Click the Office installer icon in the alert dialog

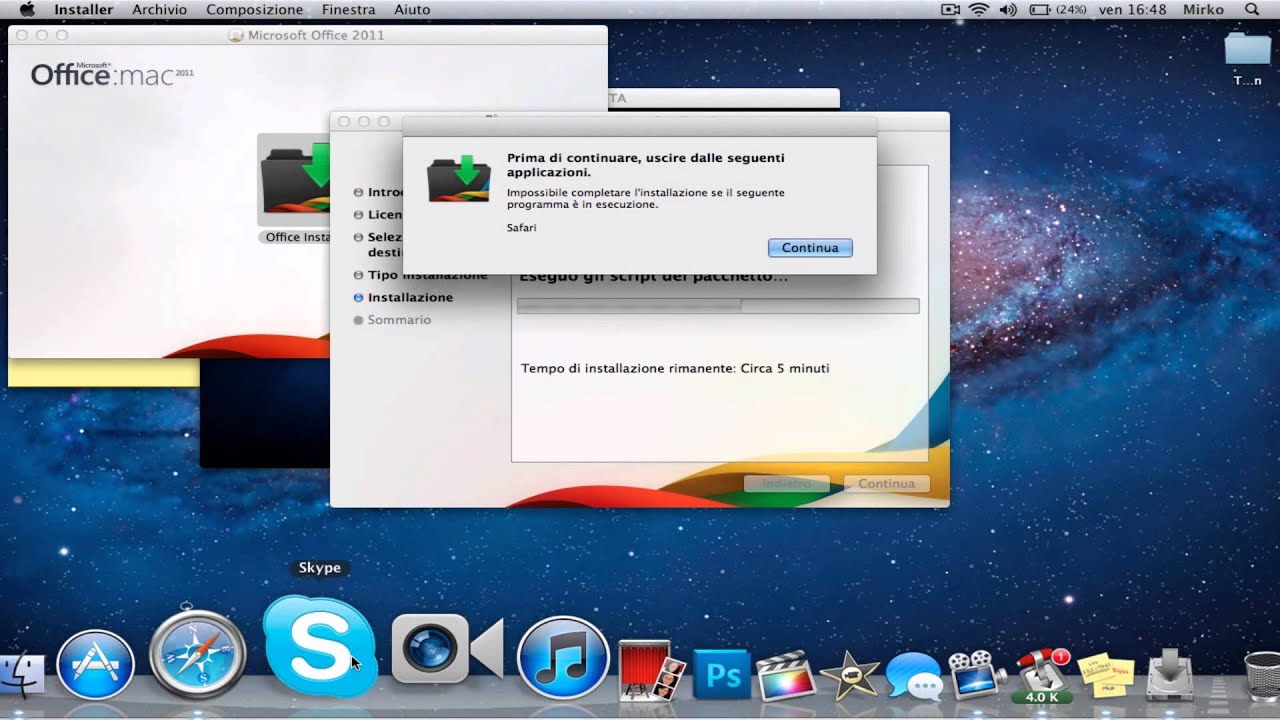(458, 178)
